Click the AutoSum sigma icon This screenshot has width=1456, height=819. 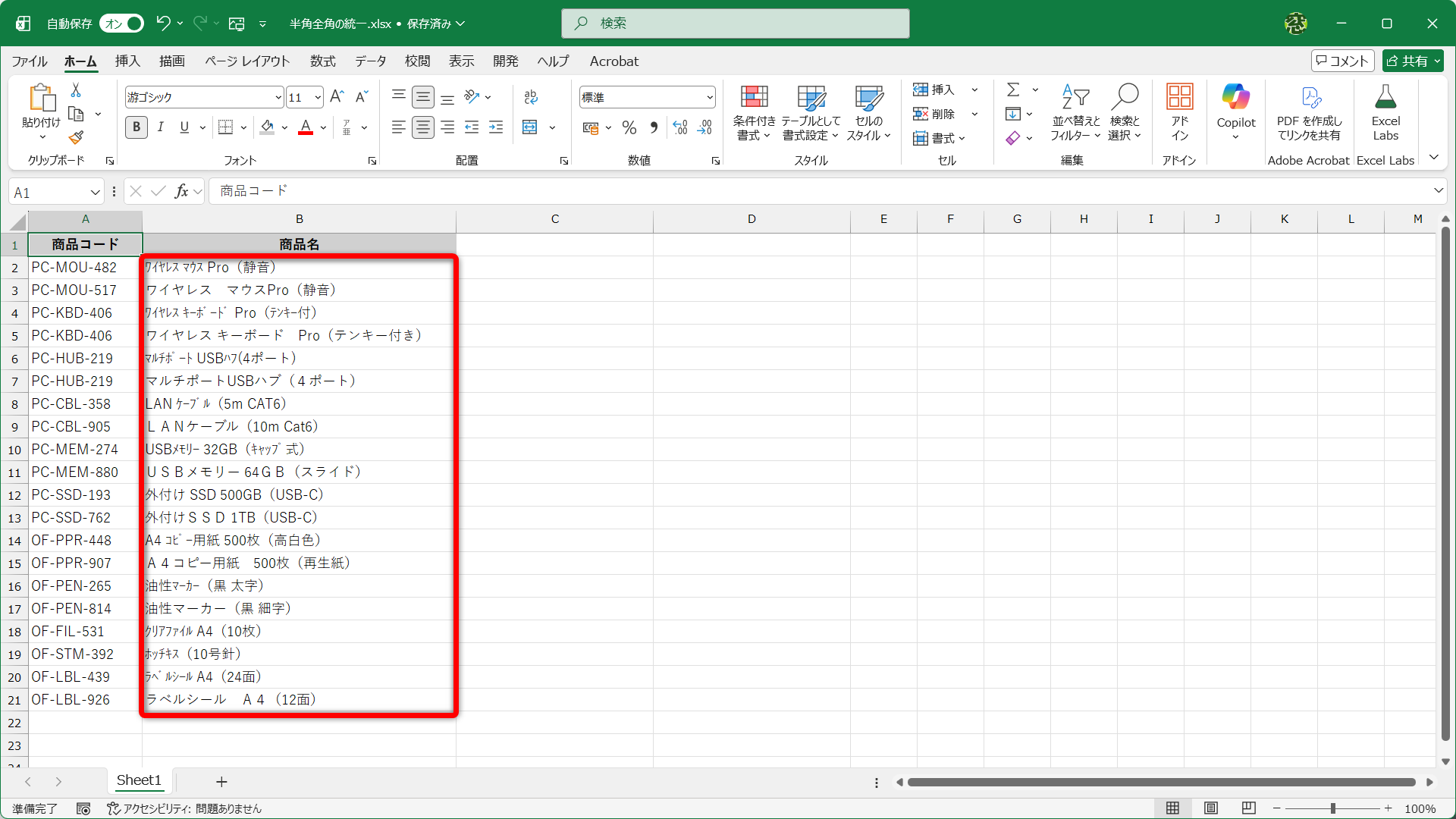1013,89
